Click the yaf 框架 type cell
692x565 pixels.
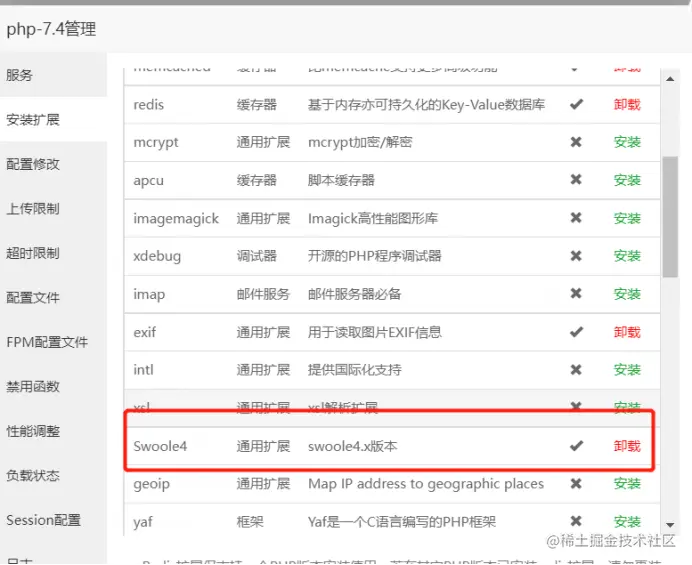[x=250, y=522]
